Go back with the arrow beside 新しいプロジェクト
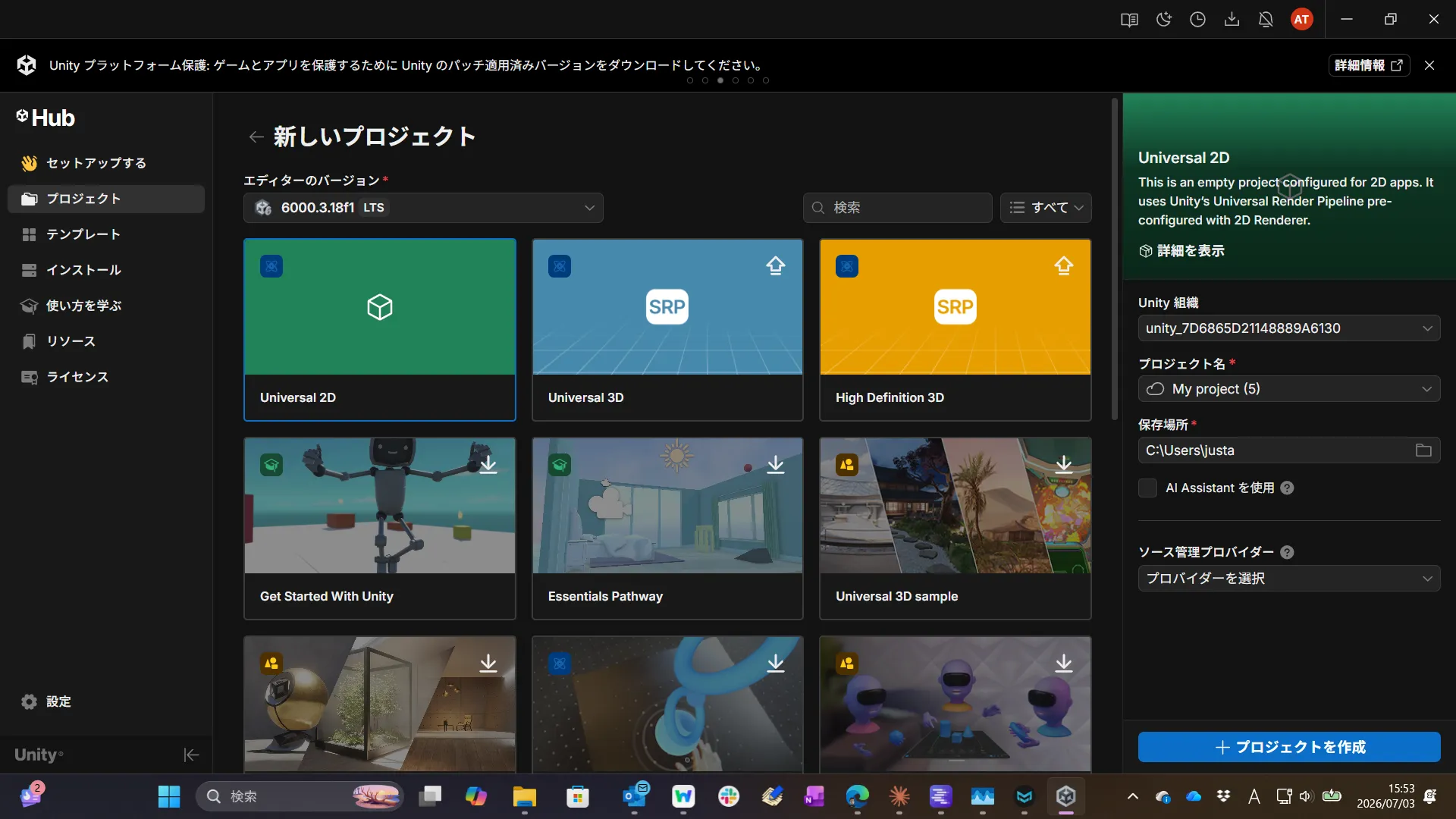 click(x=256, y=136)
